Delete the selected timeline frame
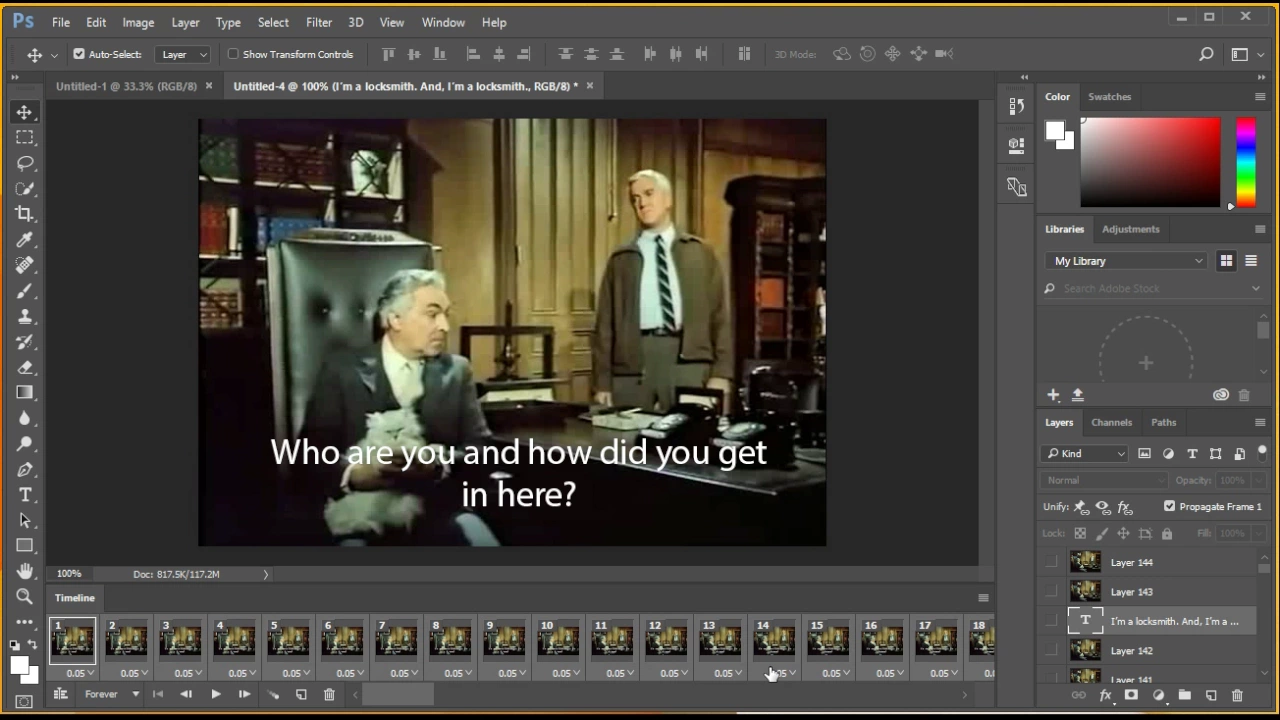This screenshot has width=1280, height=720. pyautogui.click(x=329, y=694)
